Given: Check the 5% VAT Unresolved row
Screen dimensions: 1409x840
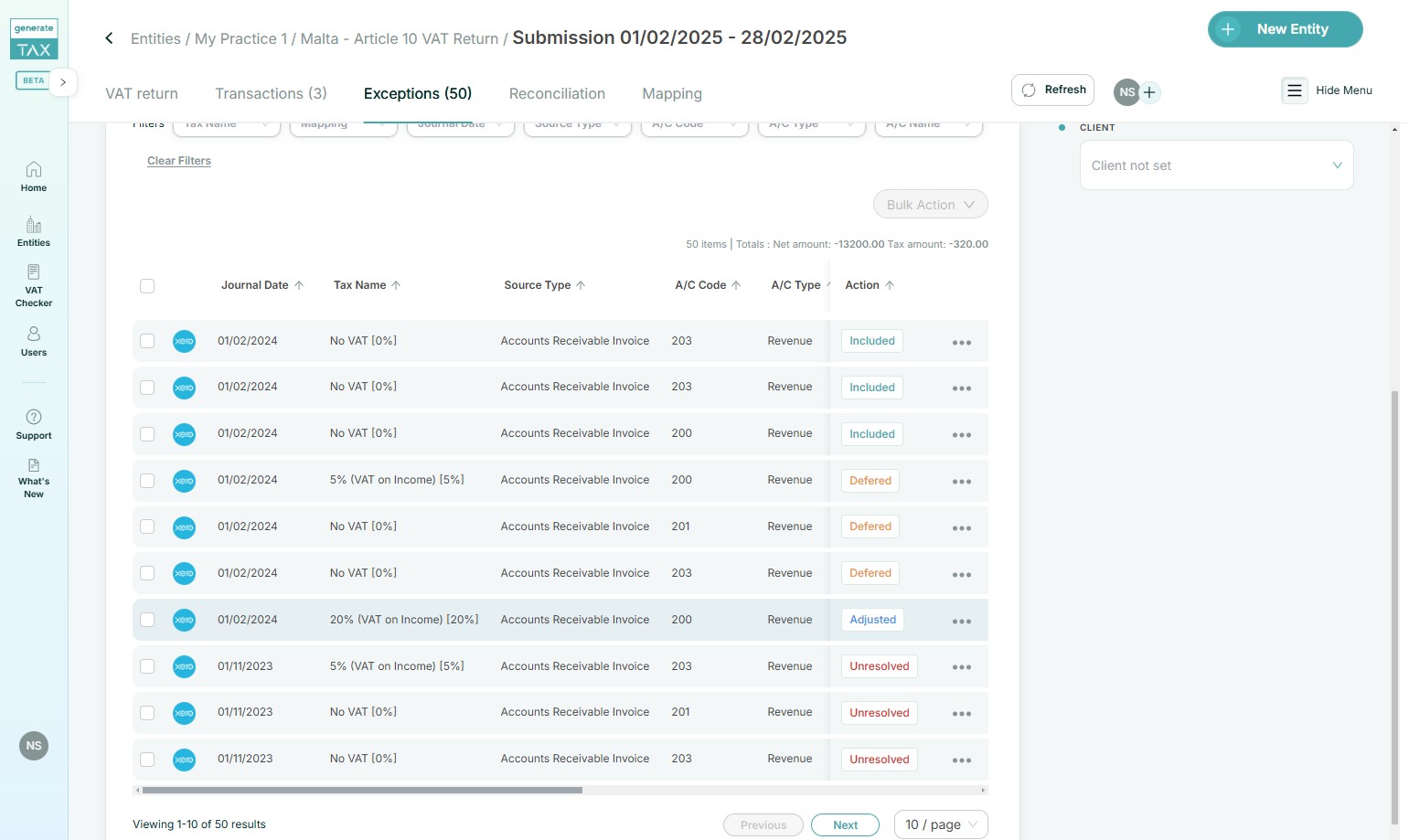Looking at the screenshot, I should (147, 666).
